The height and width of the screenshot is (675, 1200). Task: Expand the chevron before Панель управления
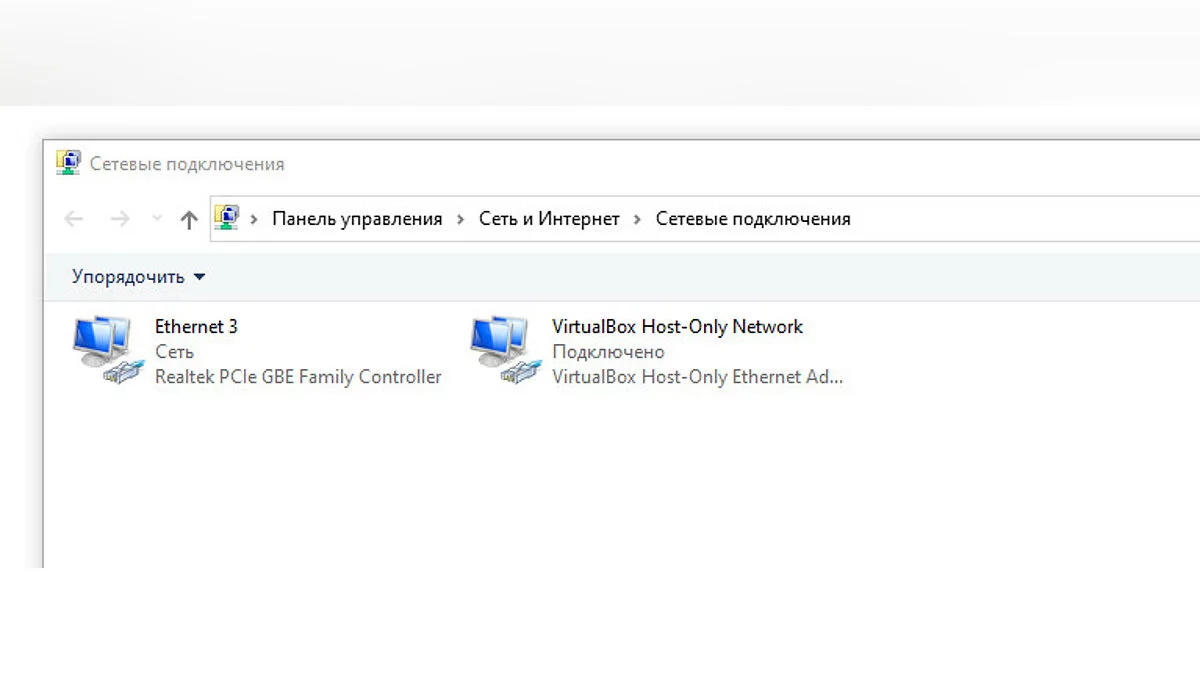click(x=255, y=219)
